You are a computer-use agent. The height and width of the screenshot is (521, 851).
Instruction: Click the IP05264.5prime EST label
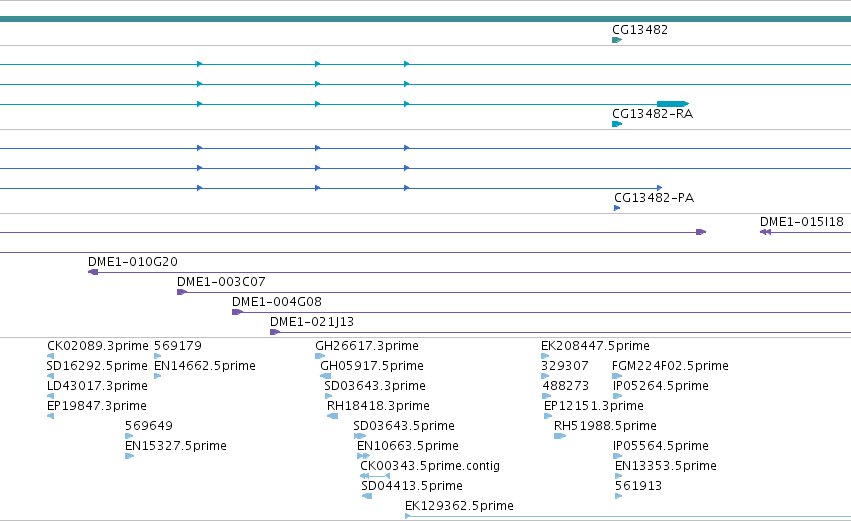[x=661, y=386]
